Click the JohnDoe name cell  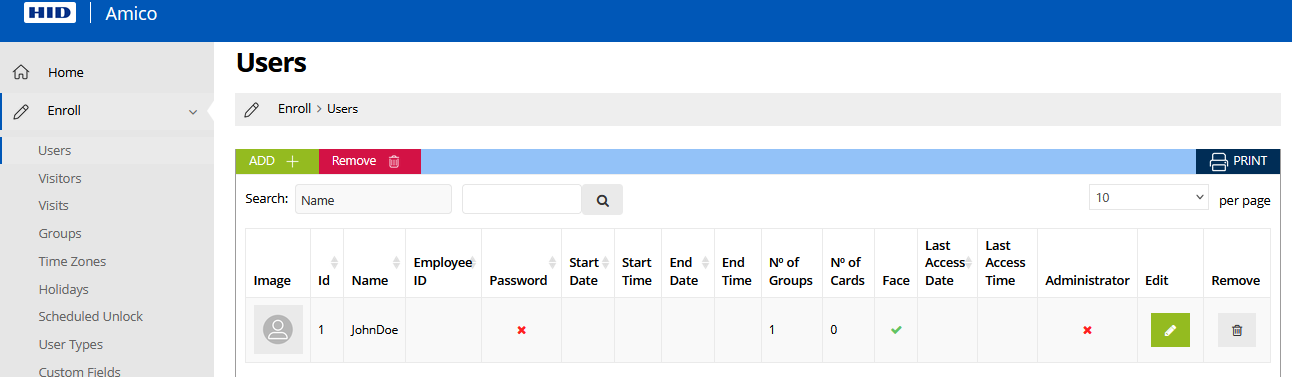(x=374, y=330)
